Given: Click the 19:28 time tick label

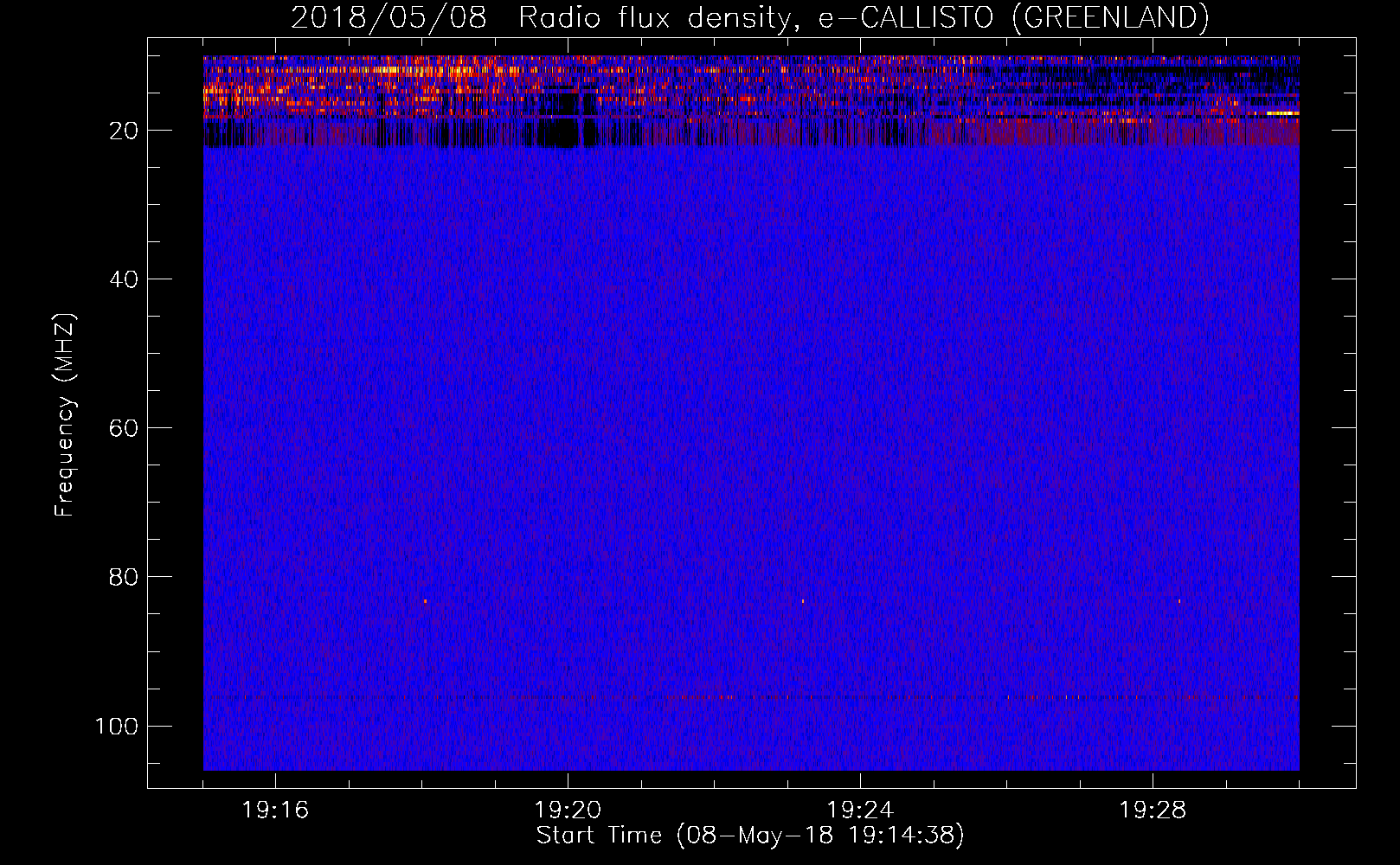Looking at the screenshot, I should pos(1153,811).
